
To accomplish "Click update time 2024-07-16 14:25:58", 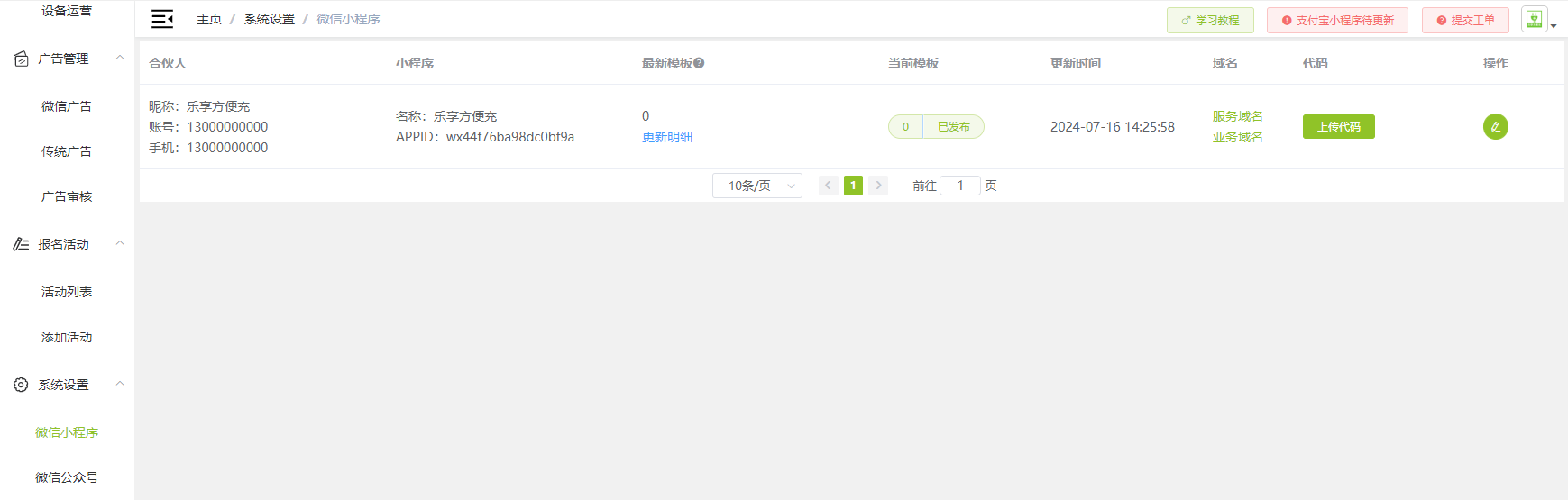I will click(x=1113, y=127).
